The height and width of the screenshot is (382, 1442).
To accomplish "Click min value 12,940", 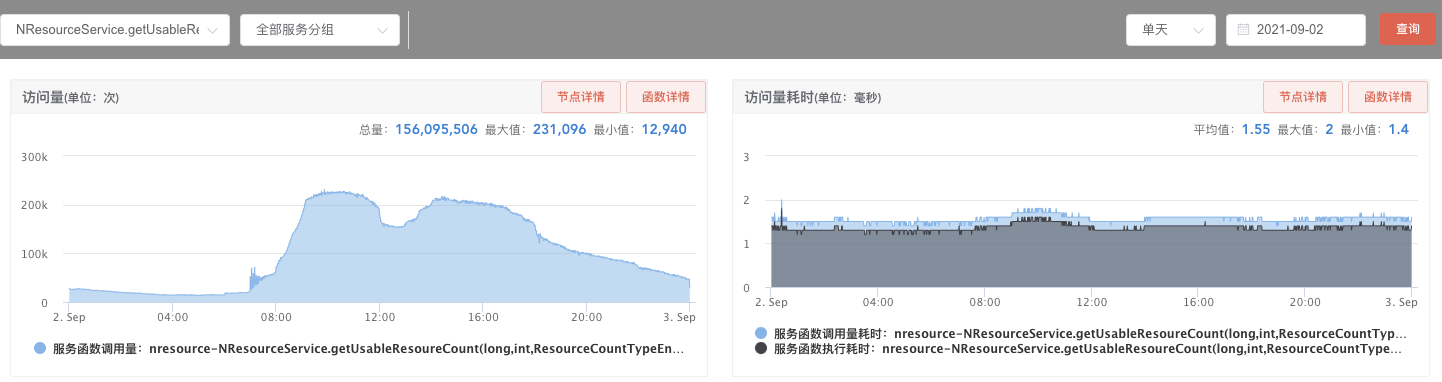I will 664,129.
